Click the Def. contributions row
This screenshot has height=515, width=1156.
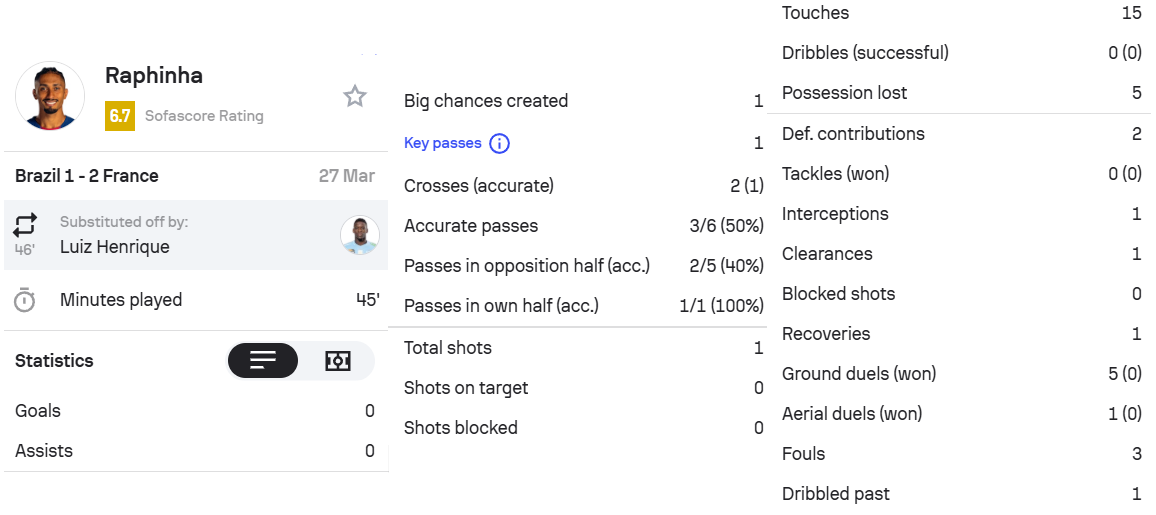pos(961,134)
